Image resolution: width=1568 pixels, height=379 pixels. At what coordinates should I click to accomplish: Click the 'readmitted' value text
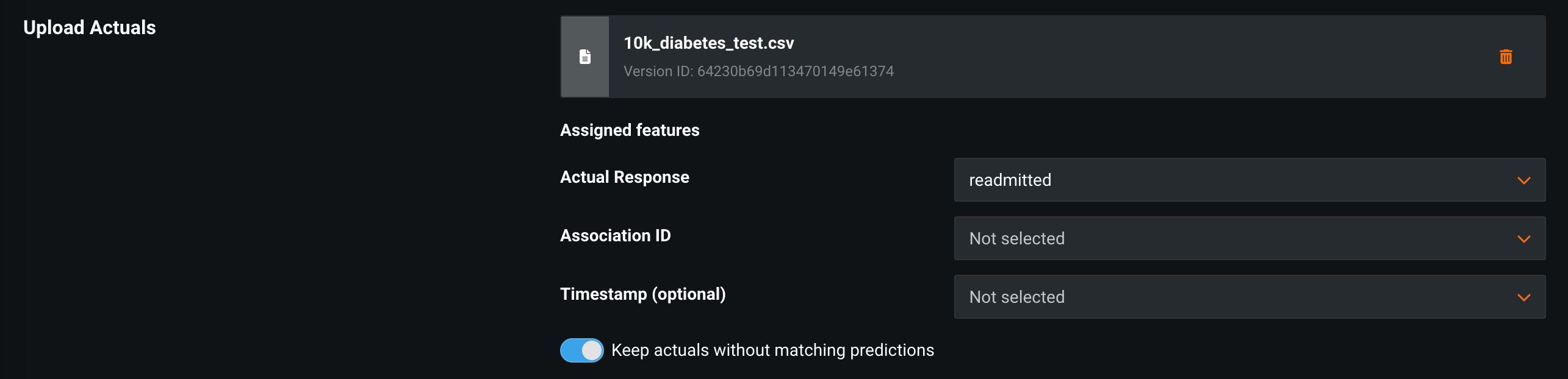tap(1010, 180)
